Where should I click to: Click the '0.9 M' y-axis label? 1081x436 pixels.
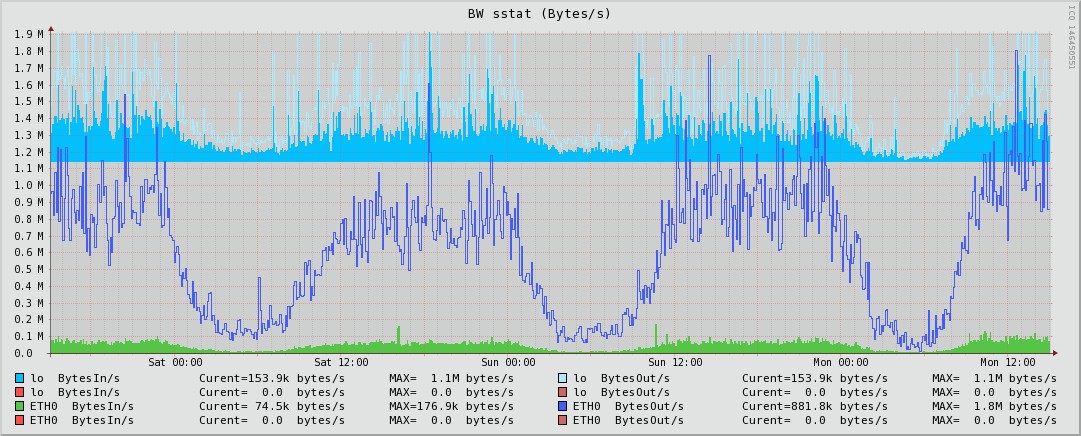28,202
